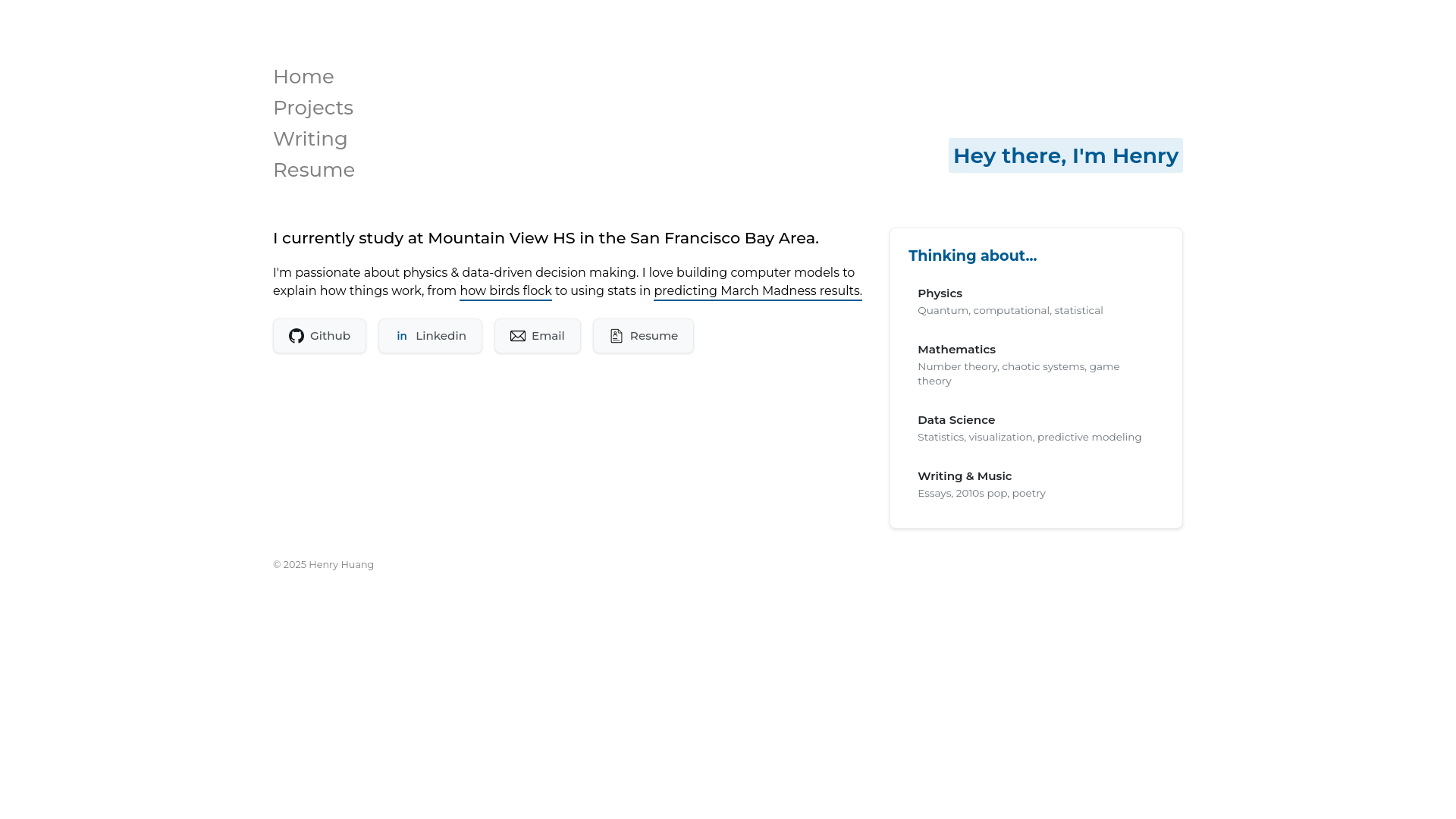Click 'Essays, 2010s pop, poetry' text
Image resolution: width=1456 pixels, height=819 pixels.
(x=981, y=493)
